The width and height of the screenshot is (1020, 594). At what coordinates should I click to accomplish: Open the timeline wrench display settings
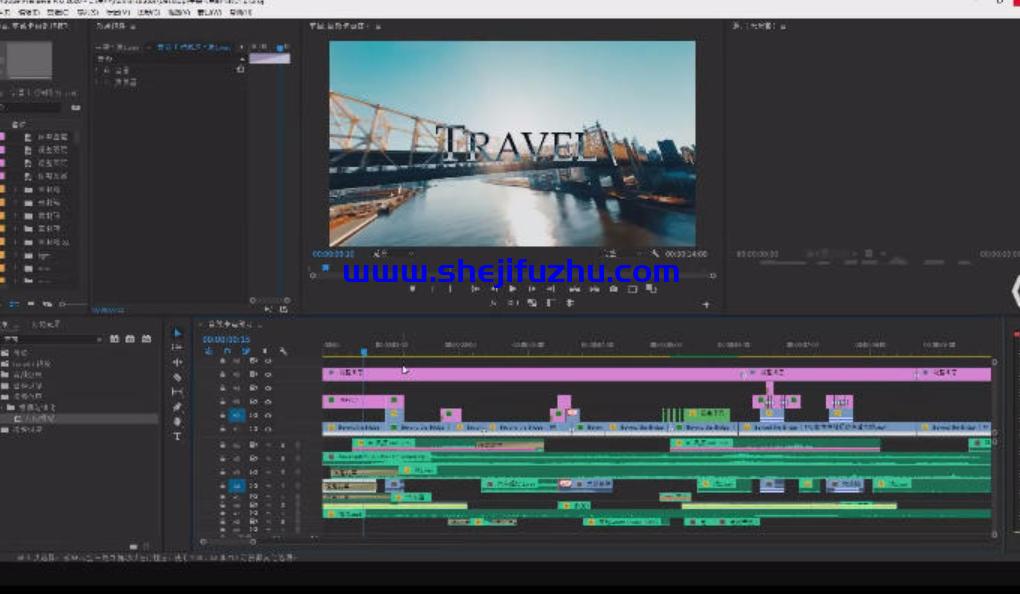click(283, 351)
